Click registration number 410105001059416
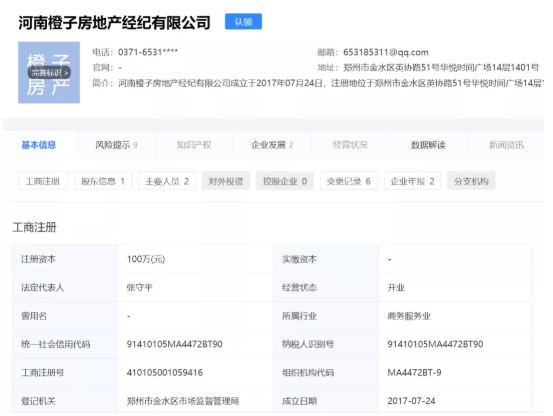The height and width of the screenshot is (416, 553). [165, 373]
